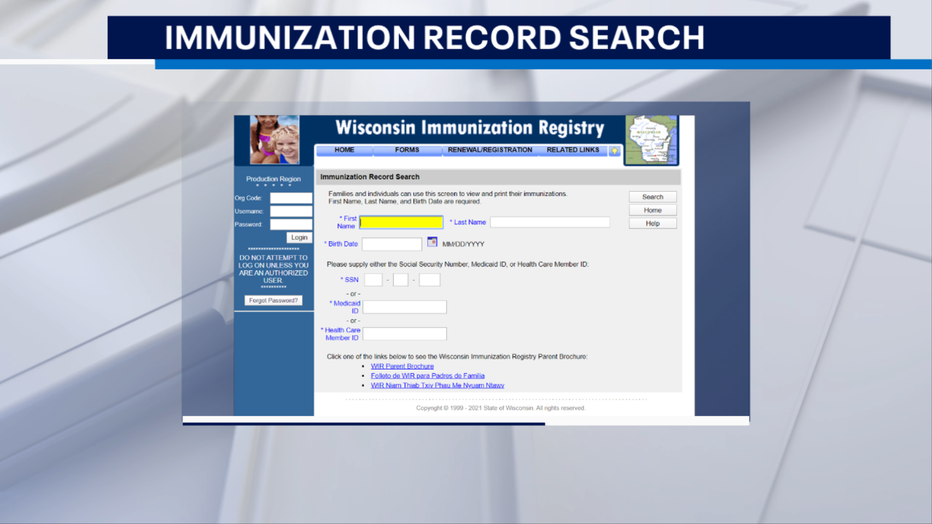The height and width of the screenshot is (524, 932).
Task: Click the first SSN segment box
Action: pos(373,280)
